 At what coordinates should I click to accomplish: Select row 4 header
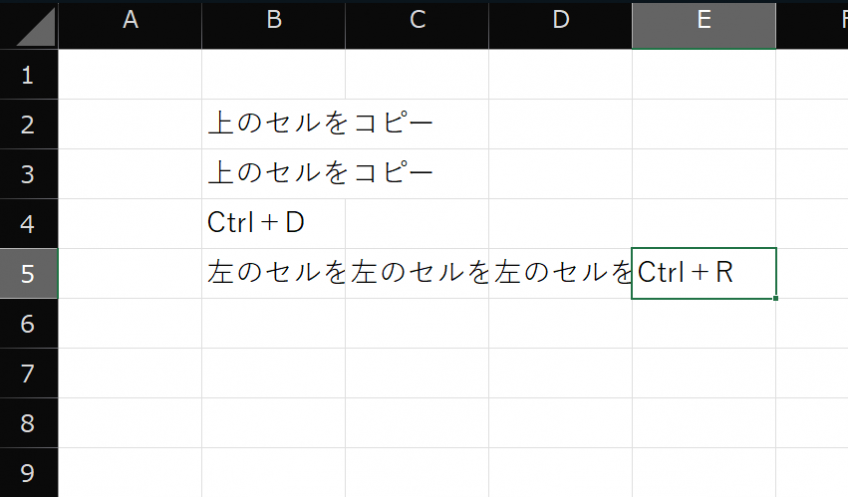click(28, 223)
